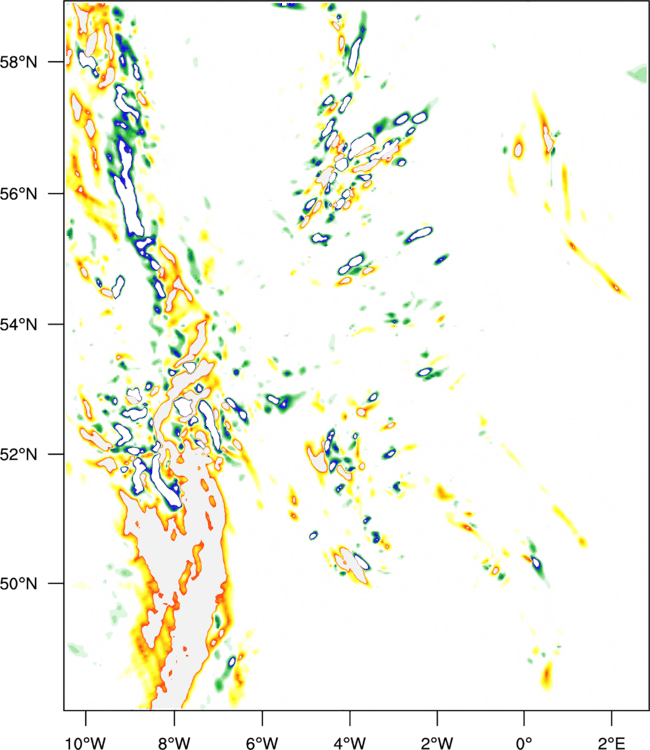Click the 10°W longitude label
Viewport: 650px width, 750px height.
click(86, 743)
